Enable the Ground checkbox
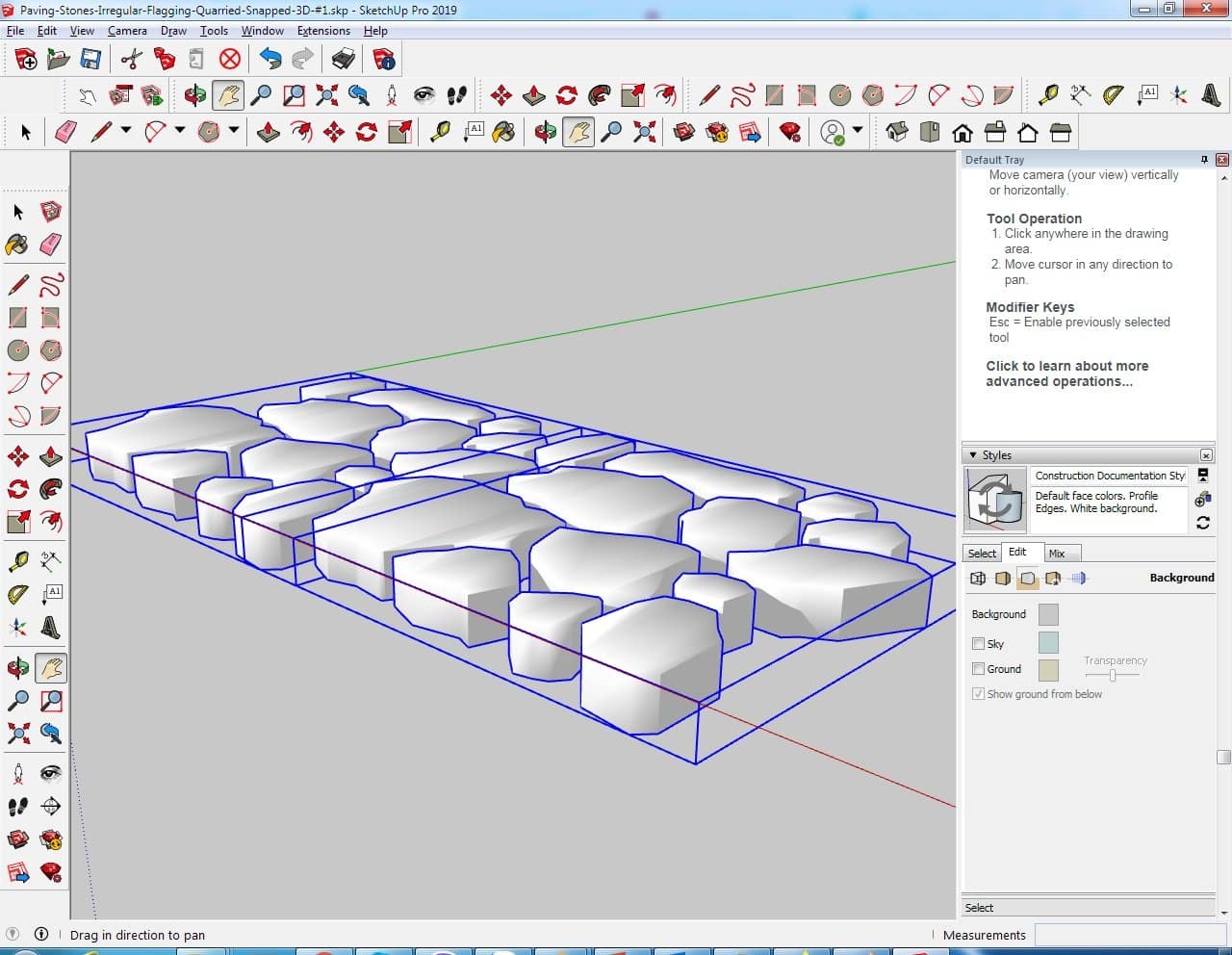 coord(978,669)
